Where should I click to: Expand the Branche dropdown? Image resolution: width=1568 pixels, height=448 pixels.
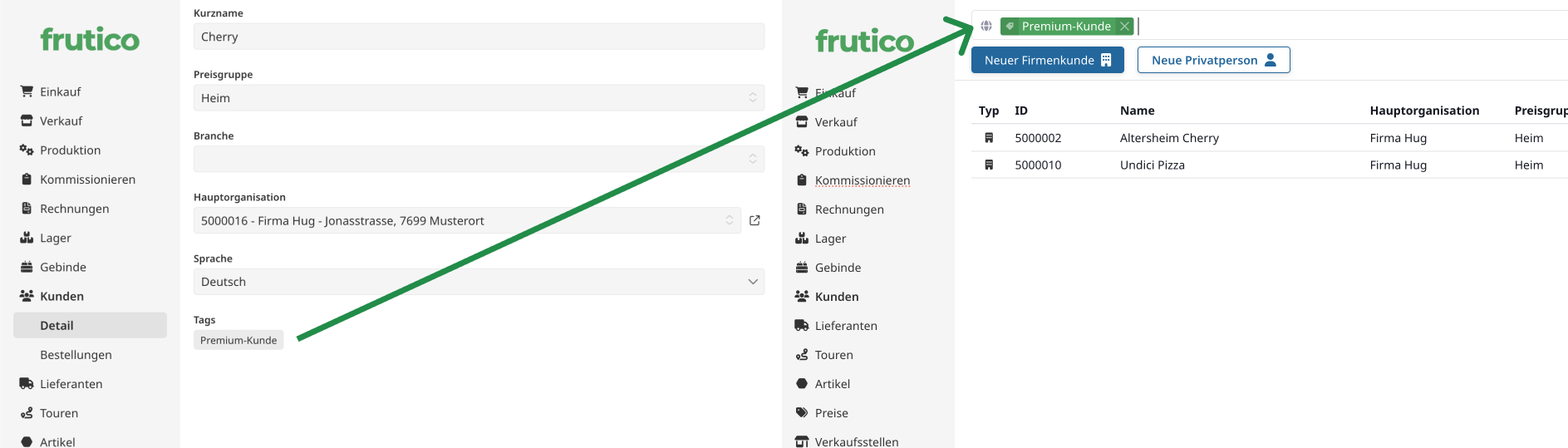coord(478,159)
